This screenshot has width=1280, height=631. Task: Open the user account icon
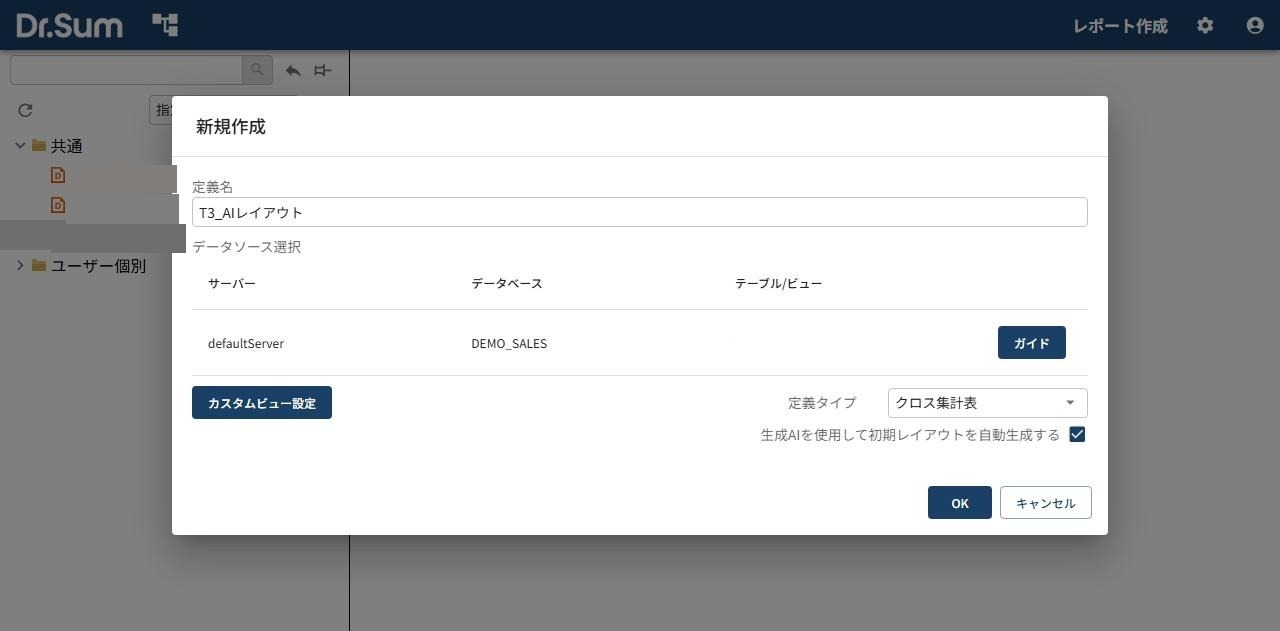(x=1255, y=26)
